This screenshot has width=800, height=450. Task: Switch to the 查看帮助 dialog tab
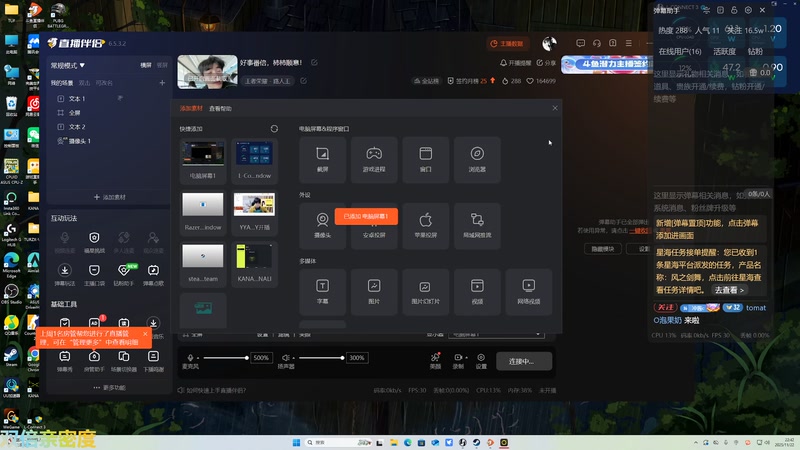pos(220,108)
